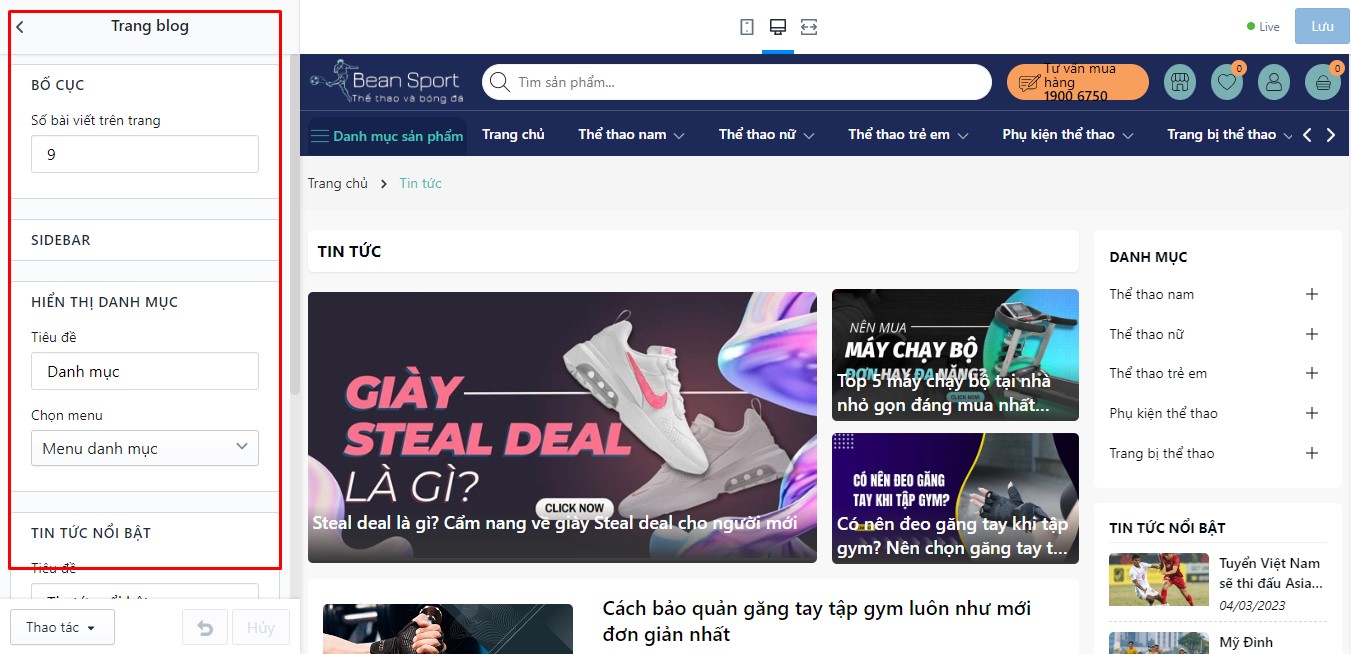This screenshot has width=1351, height=654.
Task: Click the settings panel scrollbar
Action: coord(294,225)
